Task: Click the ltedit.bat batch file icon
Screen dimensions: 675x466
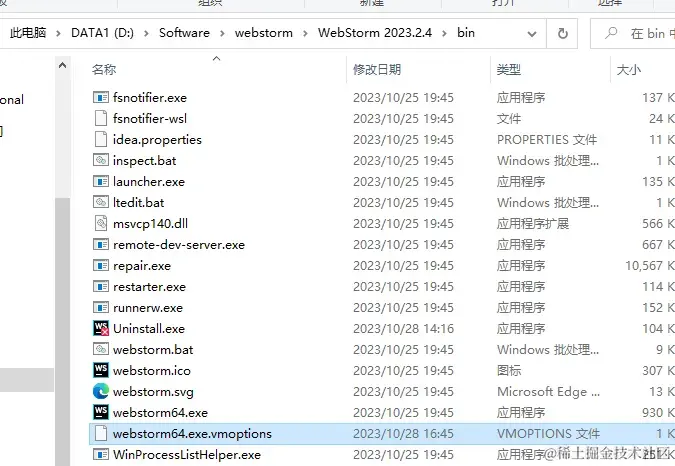Action: pos(101,203)
